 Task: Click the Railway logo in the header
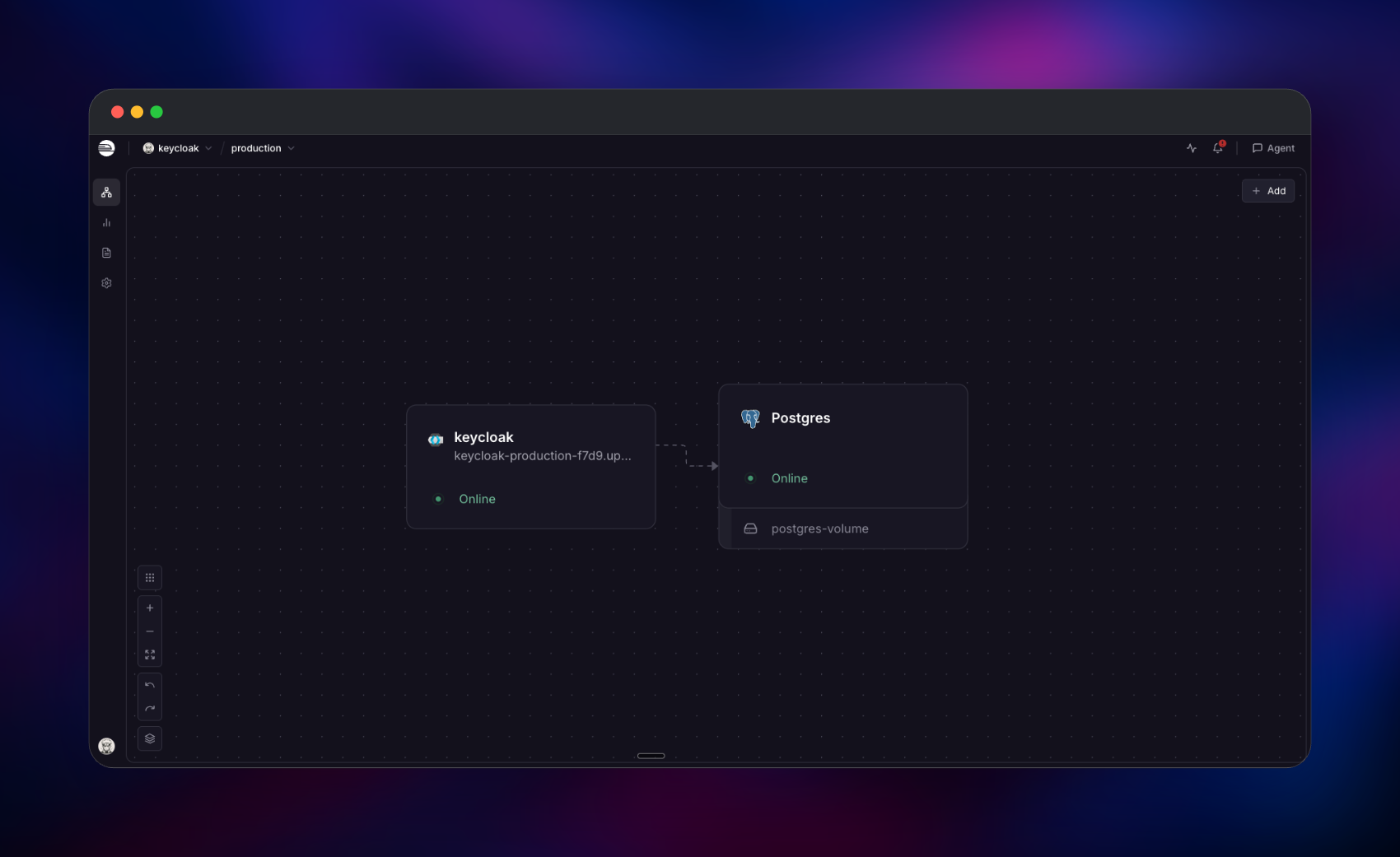click(x=106, y=148)
